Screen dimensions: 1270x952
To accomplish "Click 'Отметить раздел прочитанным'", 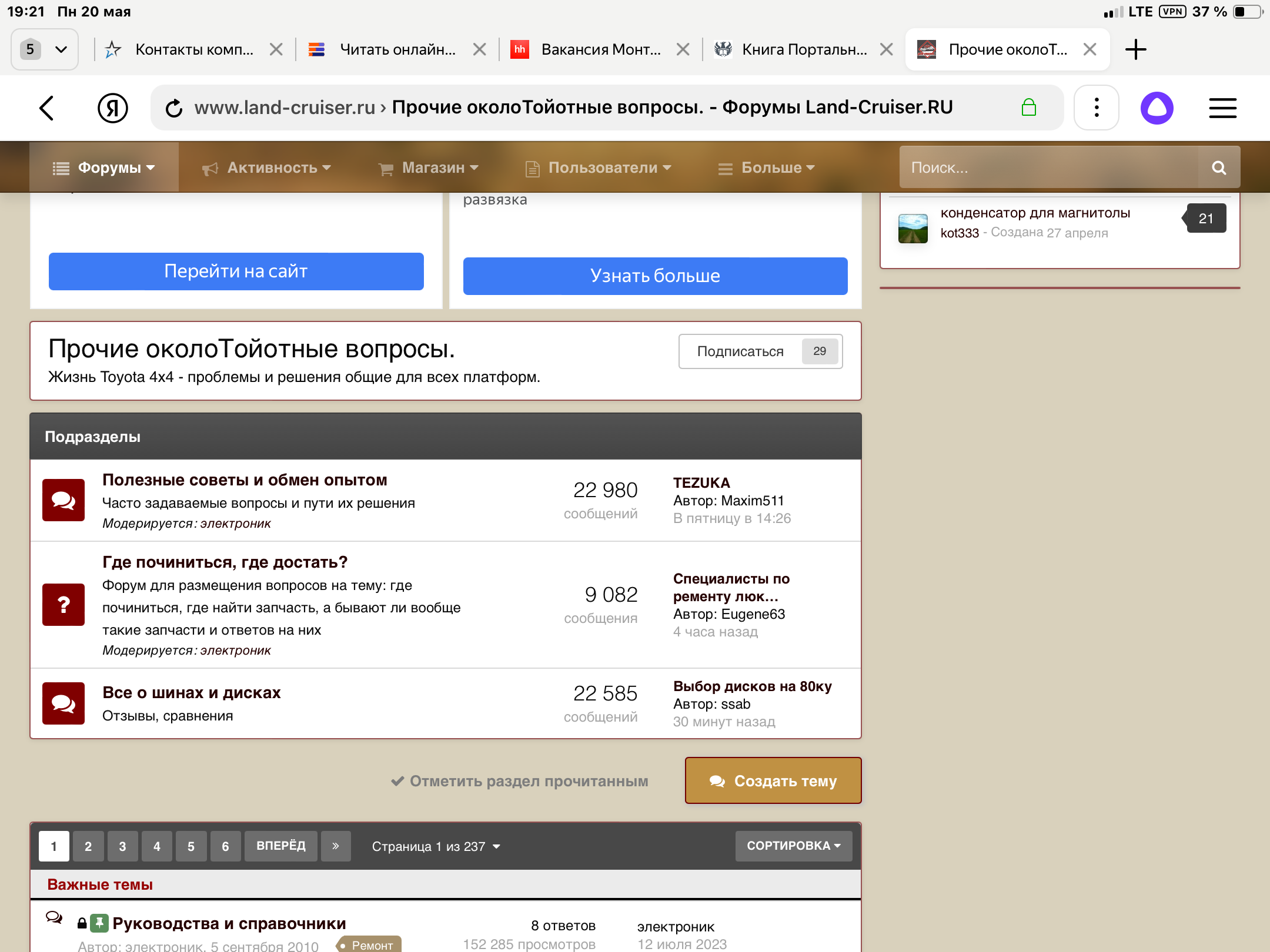I will pyautogui.click(x=520, y=781).
